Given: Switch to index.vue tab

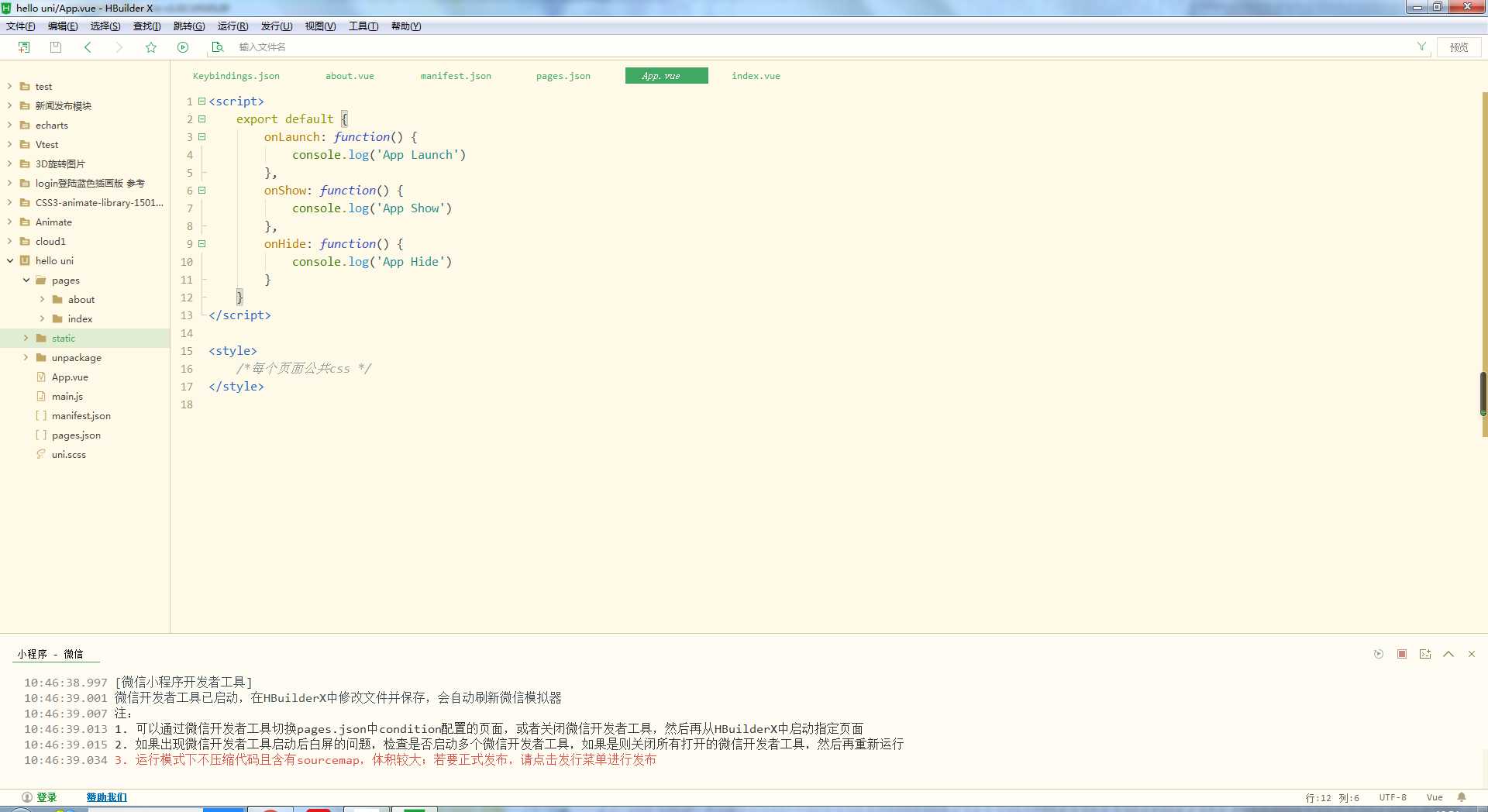Looking at the screenshot, I should pos(756,76).
